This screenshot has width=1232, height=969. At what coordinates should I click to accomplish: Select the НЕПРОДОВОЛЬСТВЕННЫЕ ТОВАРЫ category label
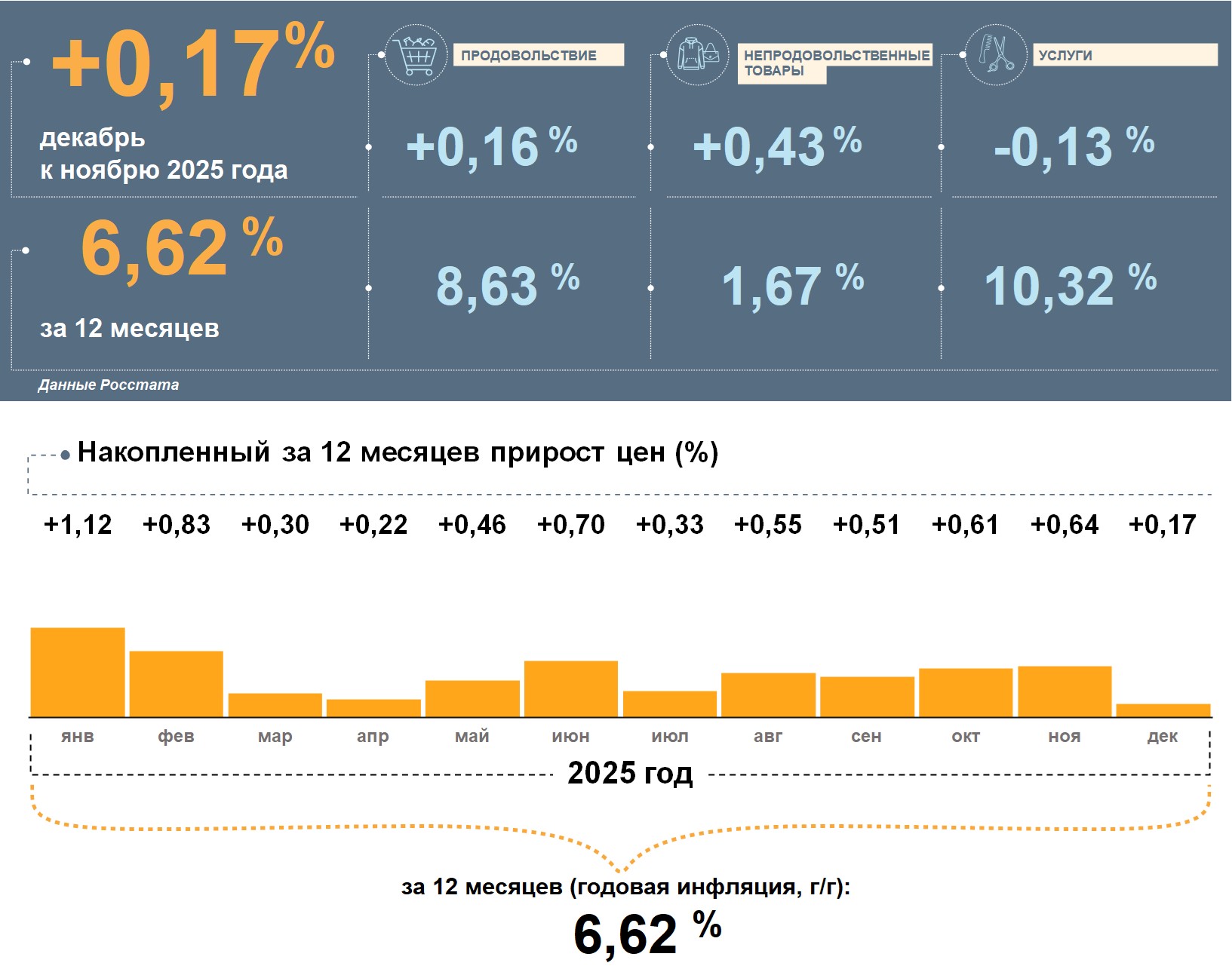tap(835, 63)
